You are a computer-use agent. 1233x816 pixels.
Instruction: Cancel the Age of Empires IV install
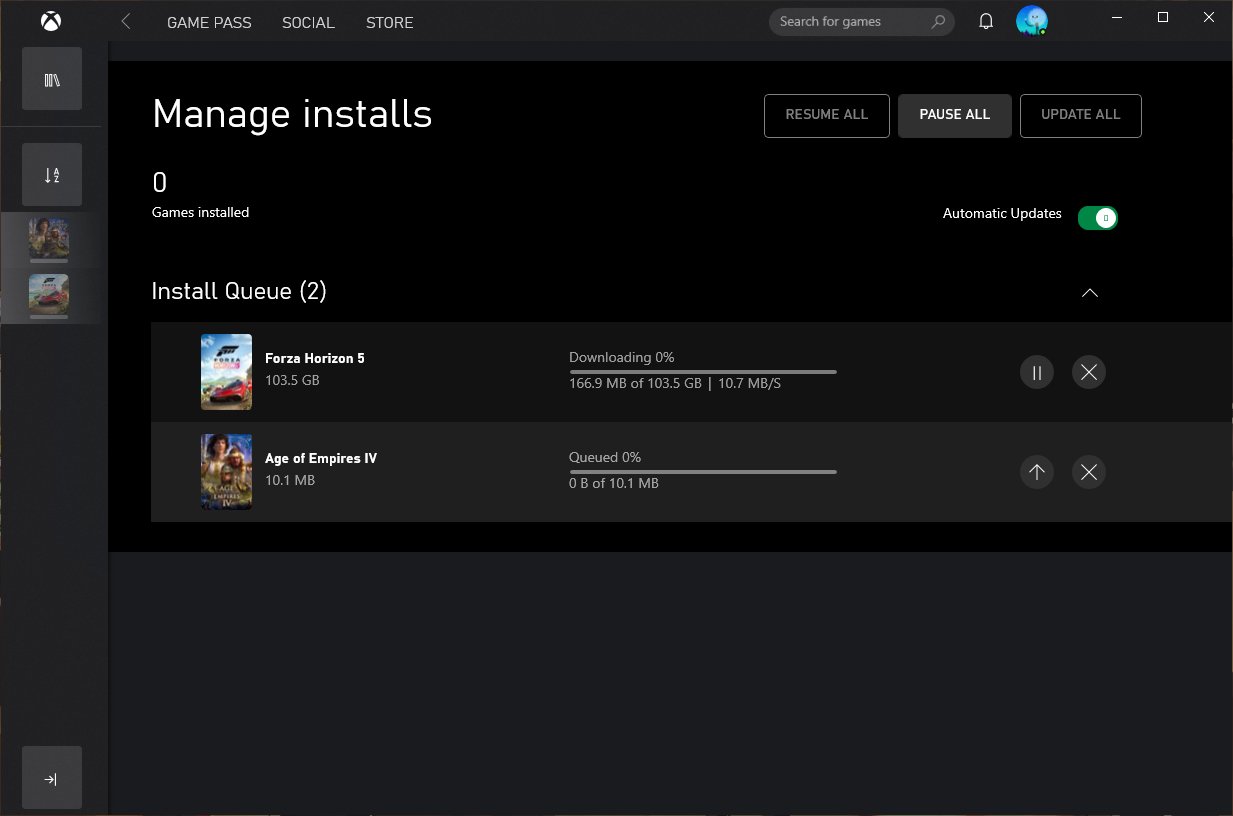pyautogui.click(x=1089, y=472)
